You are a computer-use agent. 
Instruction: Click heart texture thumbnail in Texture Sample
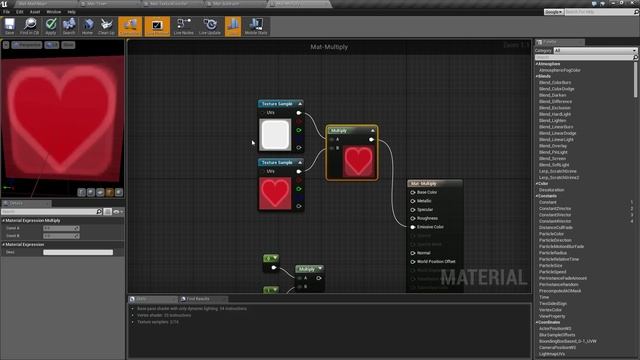point(275,193)
